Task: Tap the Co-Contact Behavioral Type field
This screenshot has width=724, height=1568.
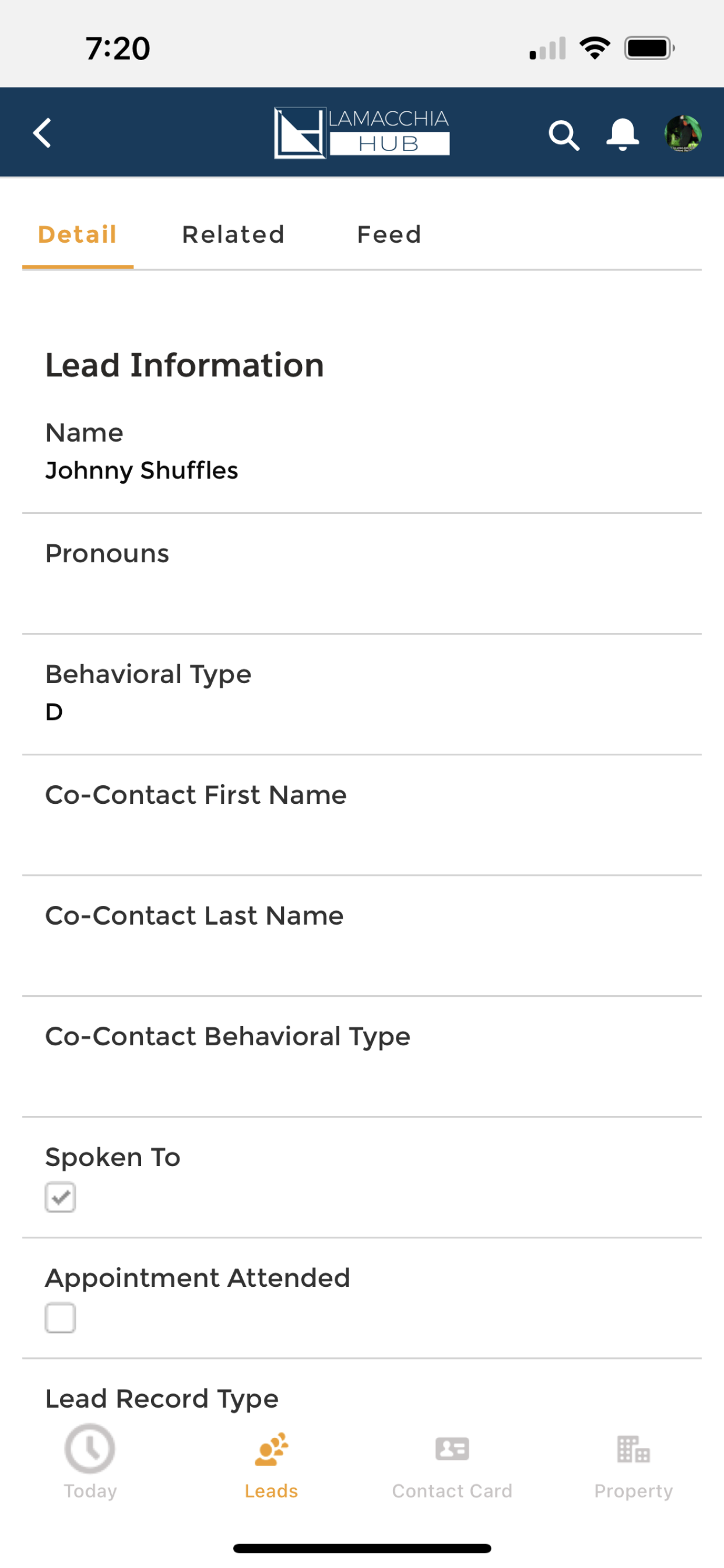Action: [x=362, y=1056]
